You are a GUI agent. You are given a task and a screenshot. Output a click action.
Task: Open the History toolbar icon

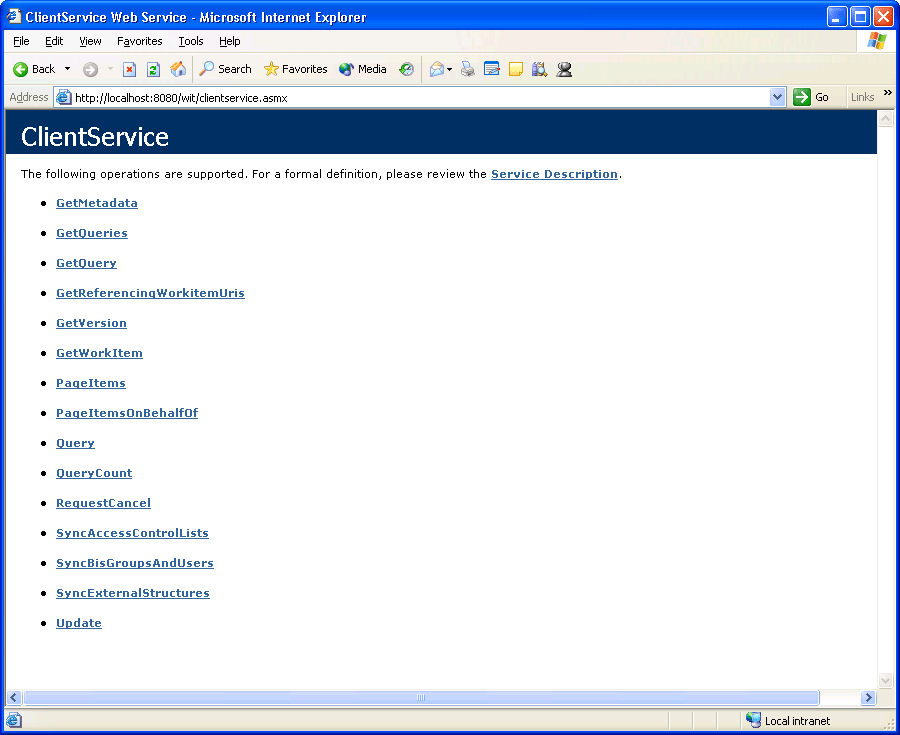(x=406, y=69)
